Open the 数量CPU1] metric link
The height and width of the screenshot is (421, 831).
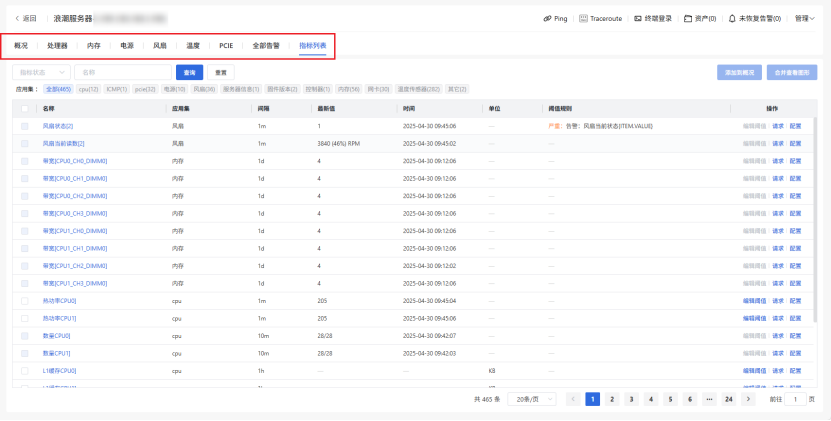pos(56,354)
